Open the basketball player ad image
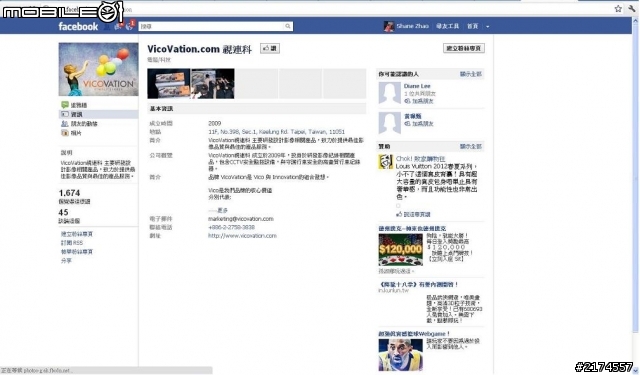Image resolution: width=640 pixels, height=375 pixels. 400,355
